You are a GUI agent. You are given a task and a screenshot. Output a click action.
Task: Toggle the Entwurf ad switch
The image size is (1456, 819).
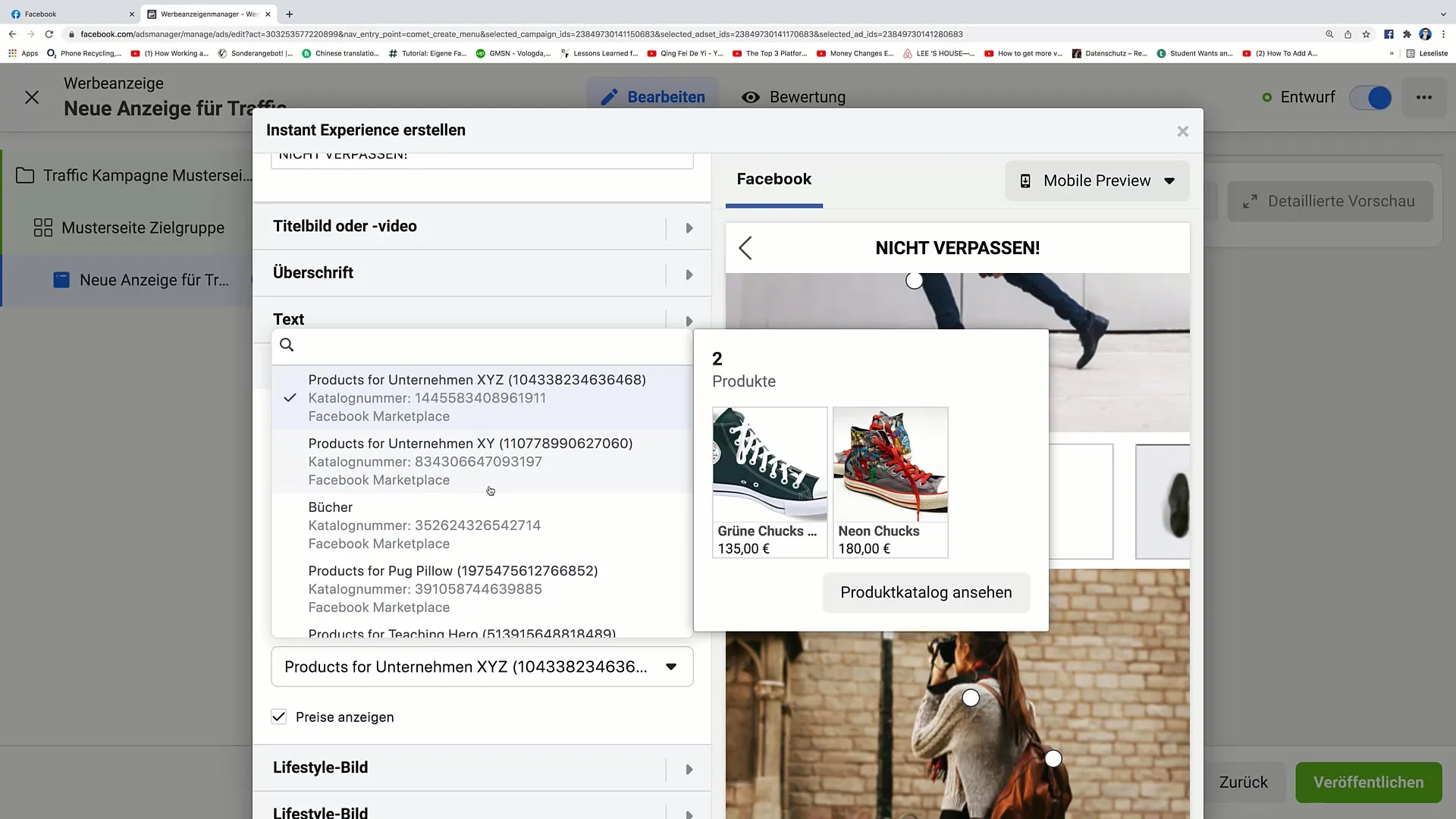[1371, 98]
